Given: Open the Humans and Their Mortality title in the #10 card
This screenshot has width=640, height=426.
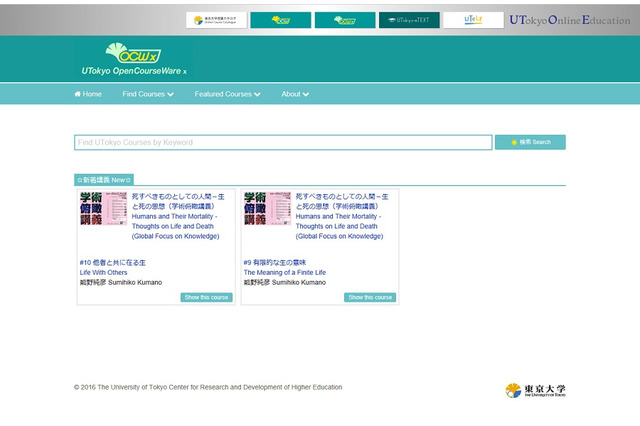Looking at the screenshot, I should [178, 216].
